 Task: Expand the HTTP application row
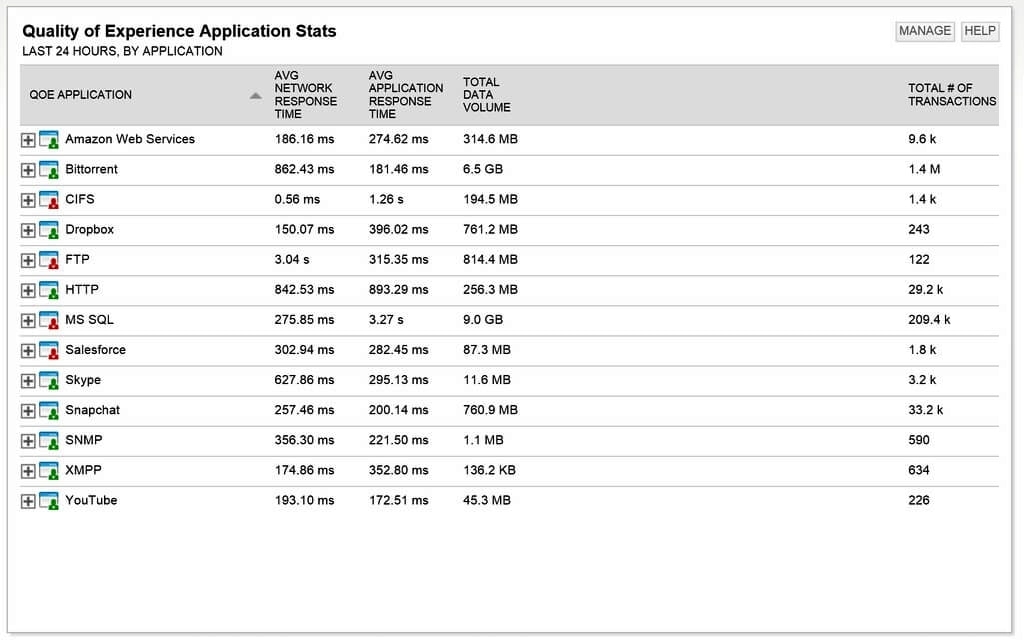point(28,291)
